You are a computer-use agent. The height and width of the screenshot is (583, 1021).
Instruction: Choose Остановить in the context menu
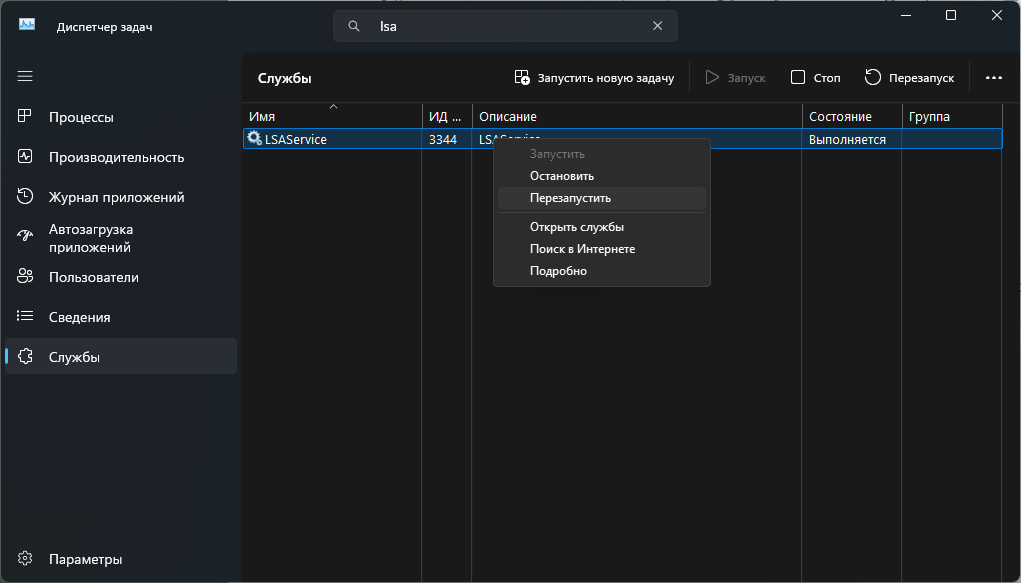point(602,176)
